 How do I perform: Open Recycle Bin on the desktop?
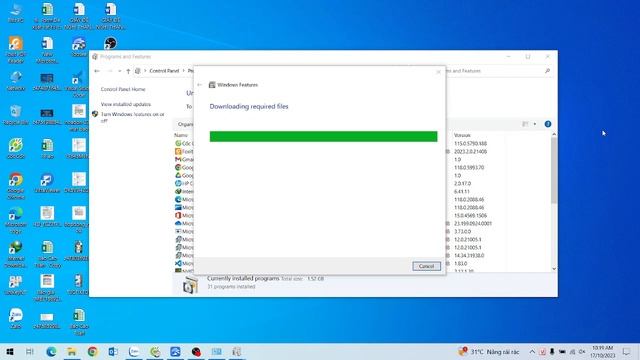pos(16,115)
